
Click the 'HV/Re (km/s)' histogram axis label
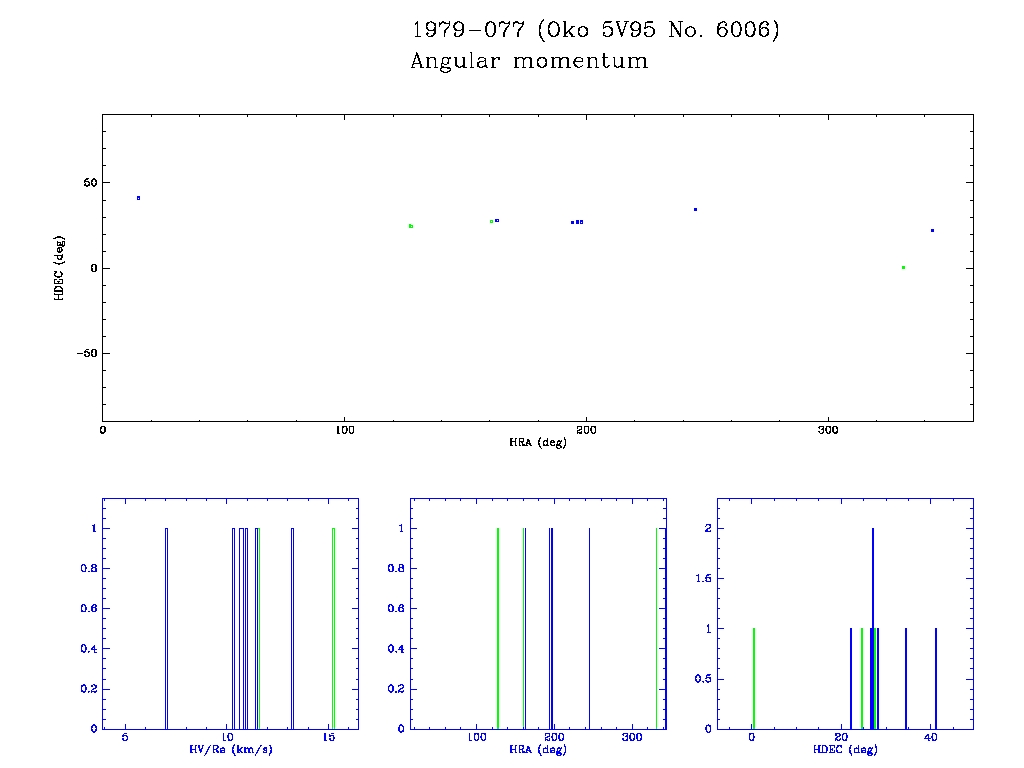(230, 749)
